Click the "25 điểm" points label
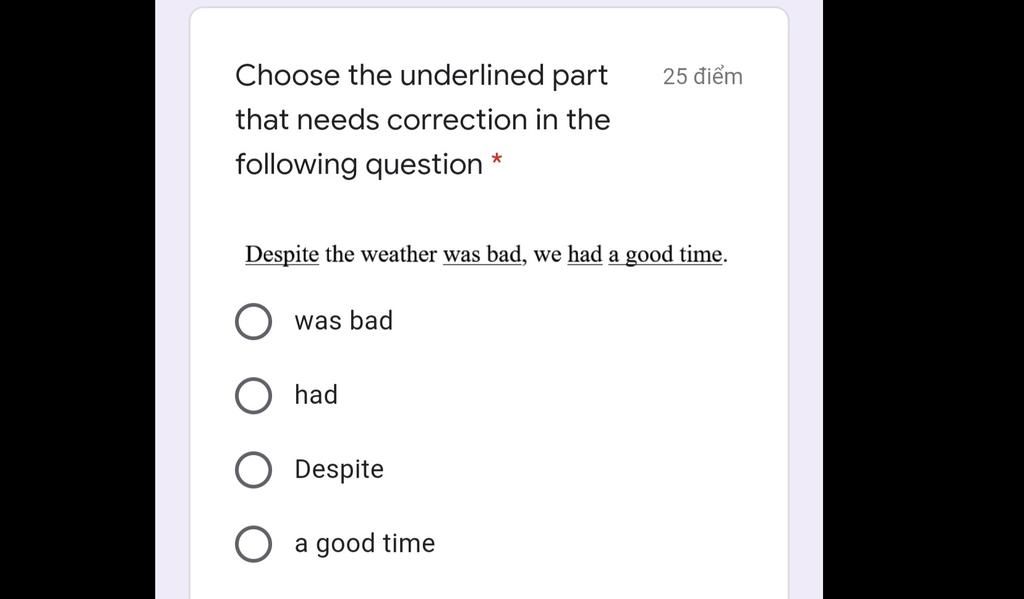Viewport: 1024px width, 599px height. point(703,76)
